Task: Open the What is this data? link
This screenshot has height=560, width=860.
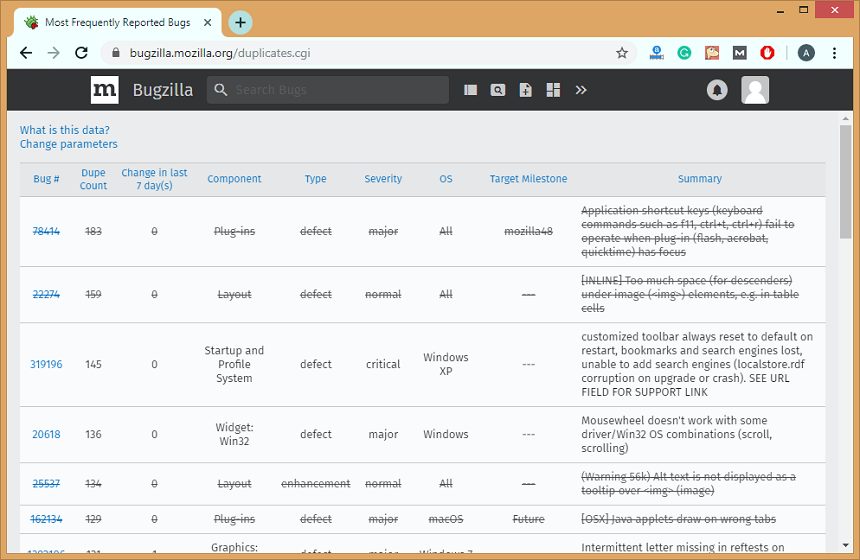Action: point(65,130)
